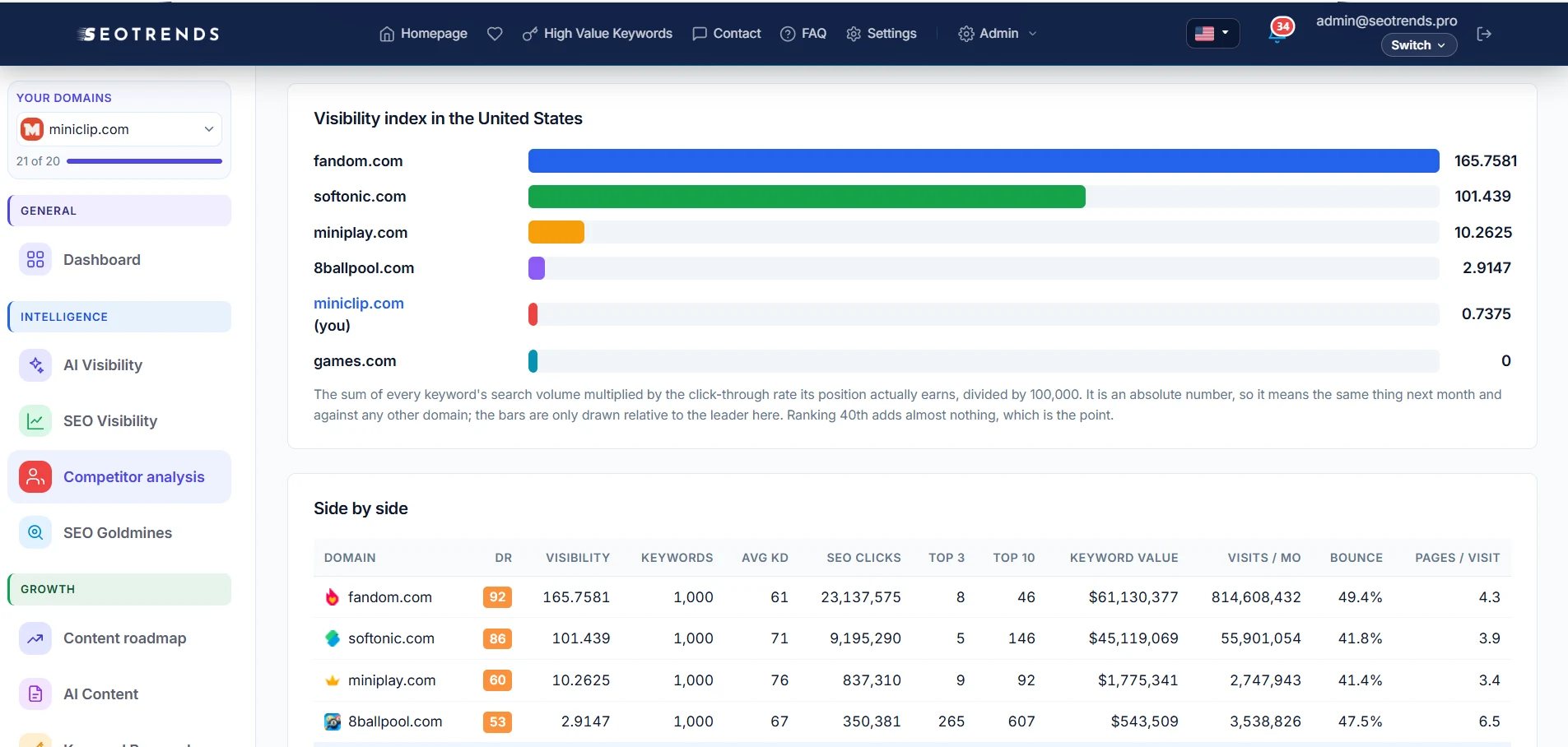Open SEO Visibility in the sidebar
The height and width of the screenshot is (747, 1568).
pos(119,420)
